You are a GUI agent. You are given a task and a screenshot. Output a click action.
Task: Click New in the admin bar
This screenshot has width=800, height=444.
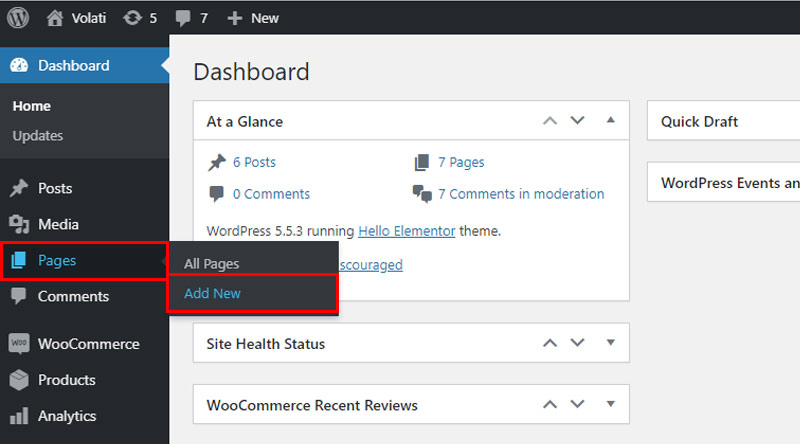tap(265, 18)
